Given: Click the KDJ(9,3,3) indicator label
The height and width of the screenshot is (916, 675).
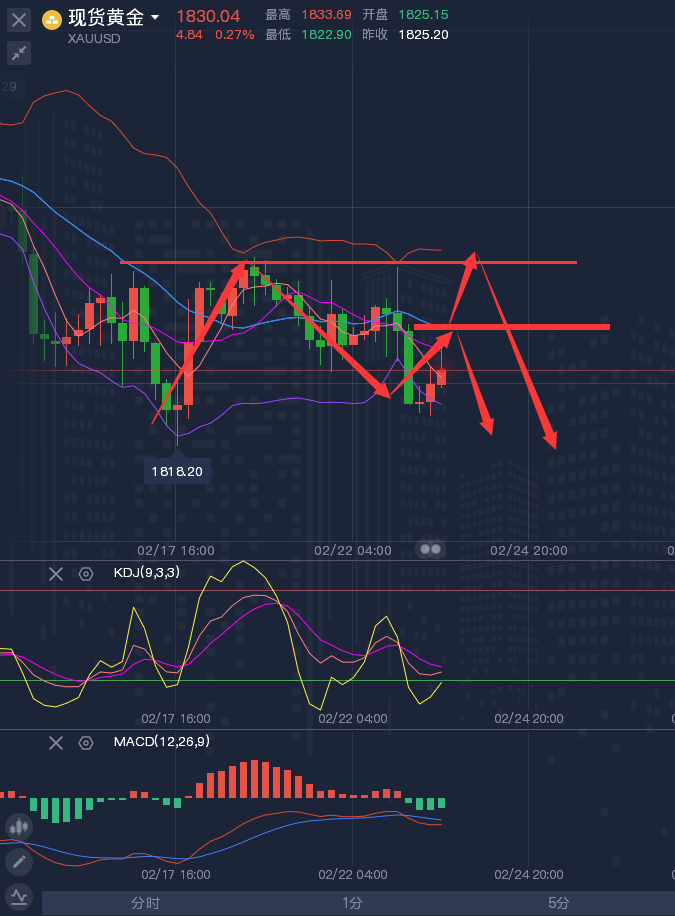Looking at the screenshot, I should pos(147,572).
